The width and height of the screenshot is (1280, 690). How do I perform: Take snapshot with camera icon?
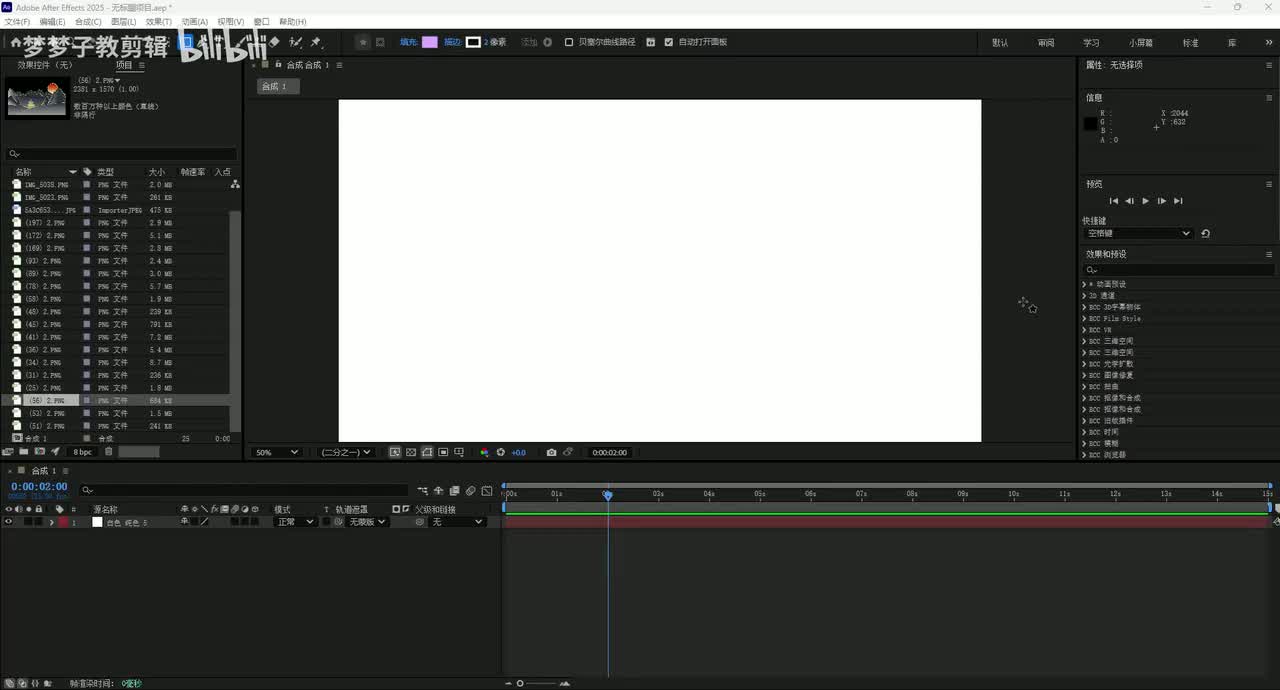tap(552, 452)
